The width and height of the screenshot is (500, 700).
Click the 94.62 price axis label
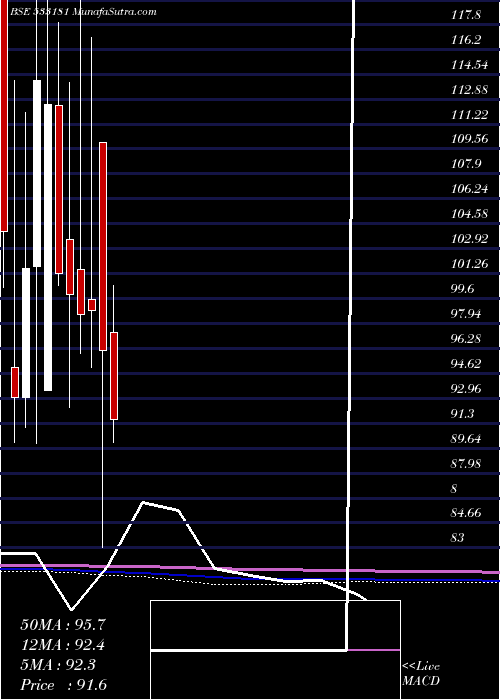(467, 364)
